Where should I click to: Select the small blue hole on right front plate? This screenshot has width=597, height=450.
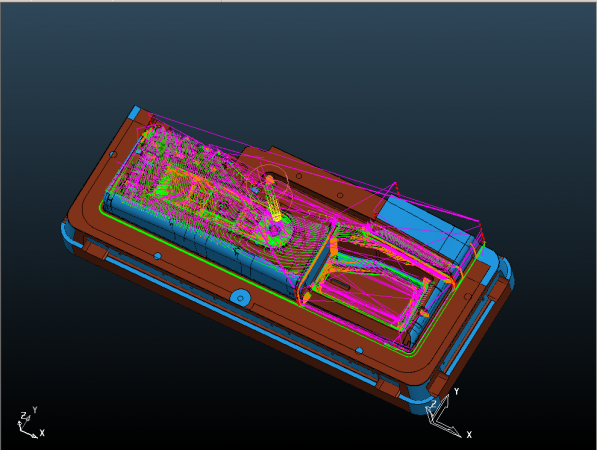(x=359, y=351)
